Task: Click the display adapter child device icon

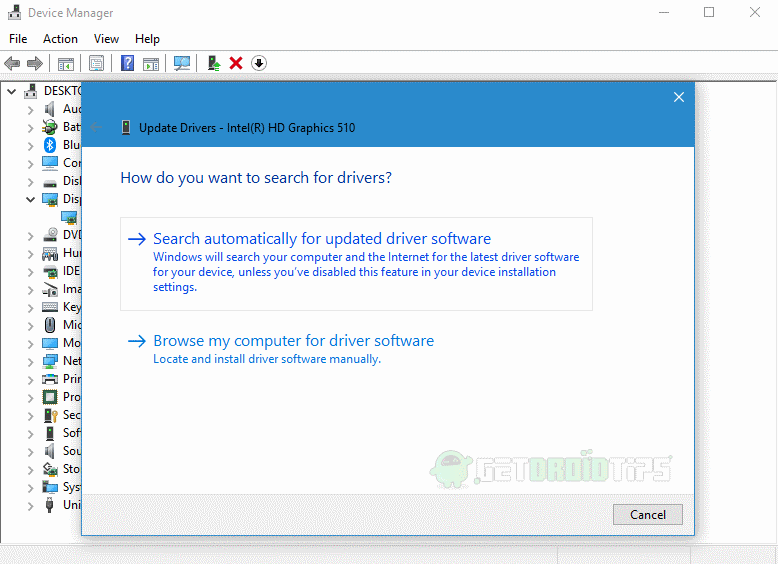Action: 69,217
